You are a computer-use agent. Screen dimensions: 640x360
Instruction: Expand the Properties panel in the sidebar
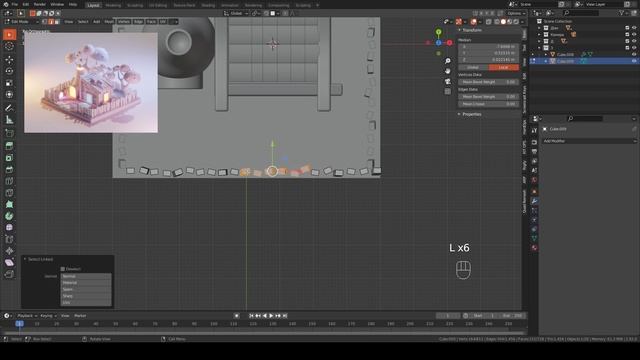click(460, 114)
